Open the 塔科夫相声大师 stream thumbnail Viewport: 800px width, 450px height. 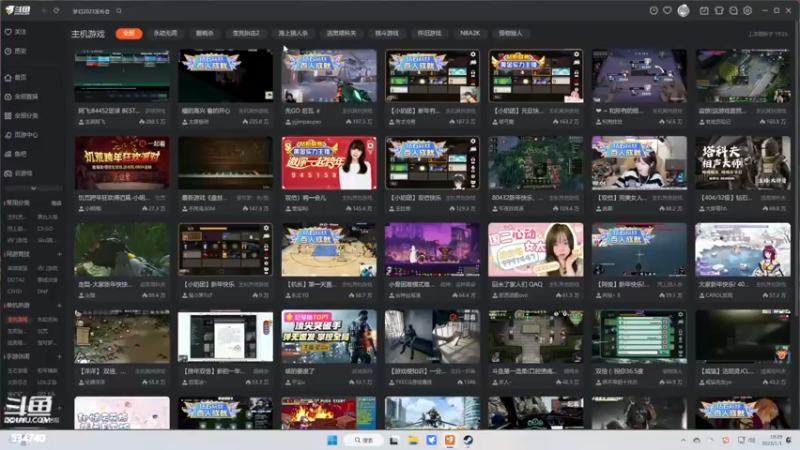coord(743,163)
